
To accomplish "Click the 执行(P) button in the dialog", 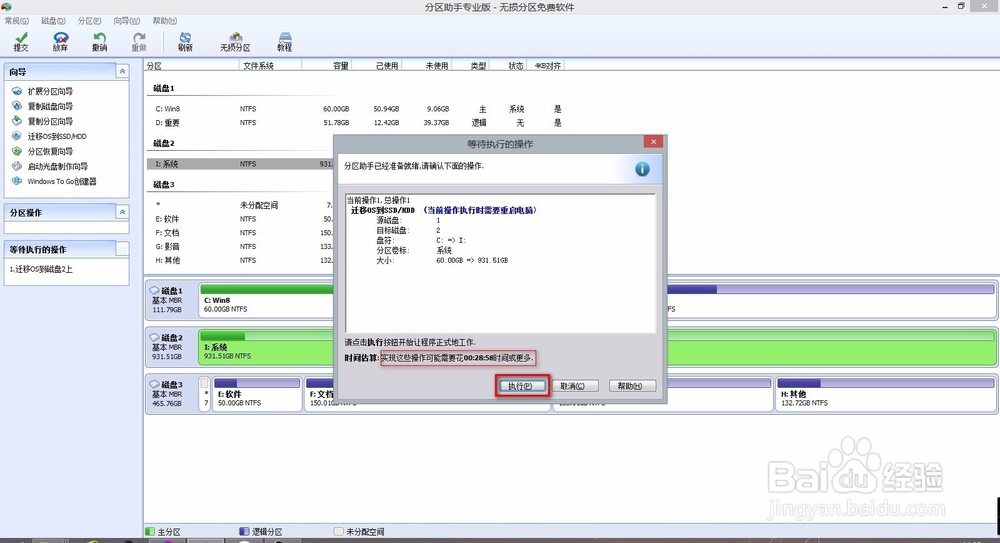I will click(x=522, y=386).
